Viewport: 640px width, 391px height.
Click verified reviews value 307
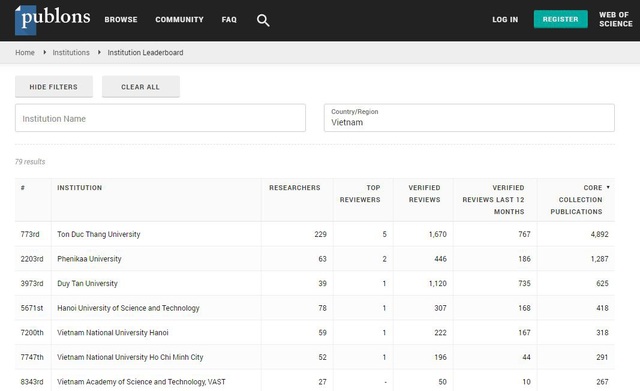click(x=440, y=308)
